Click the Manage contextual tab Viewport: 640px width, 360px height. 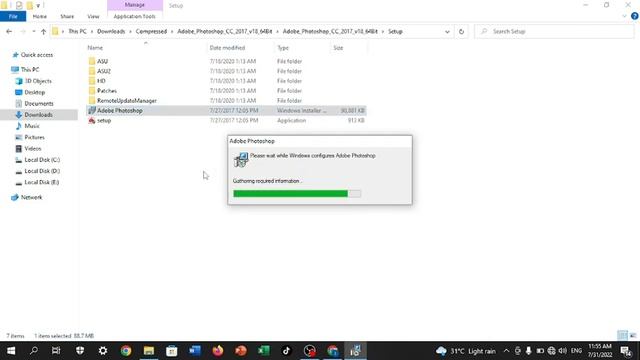(x=135, y=5)
